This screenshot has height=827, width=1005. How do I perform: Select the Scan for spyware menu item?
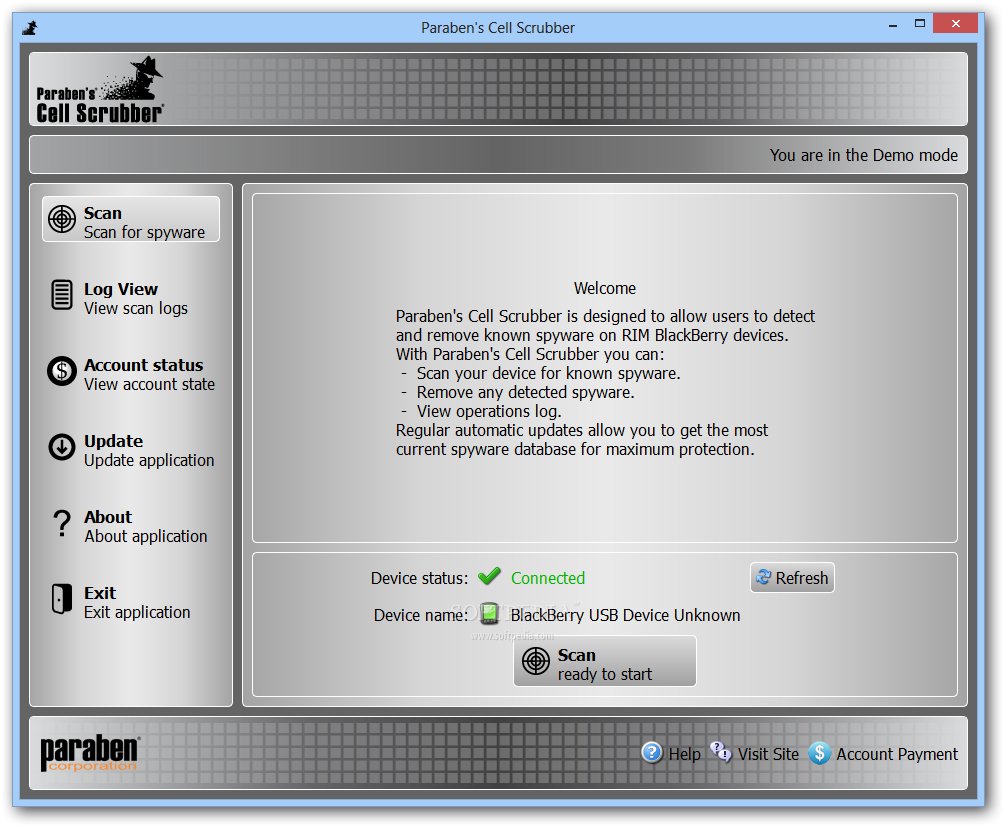131,219
